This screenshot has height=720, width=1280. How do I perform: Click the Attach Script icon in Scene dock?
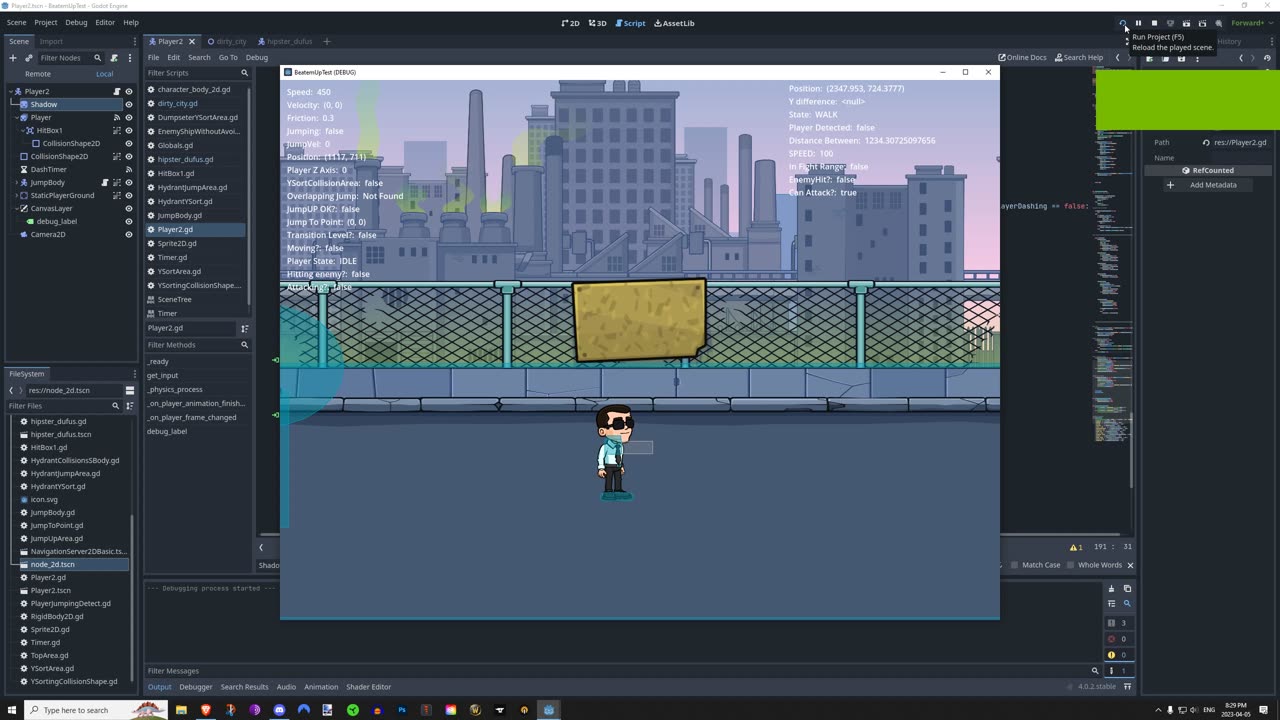tap(114, 58)
